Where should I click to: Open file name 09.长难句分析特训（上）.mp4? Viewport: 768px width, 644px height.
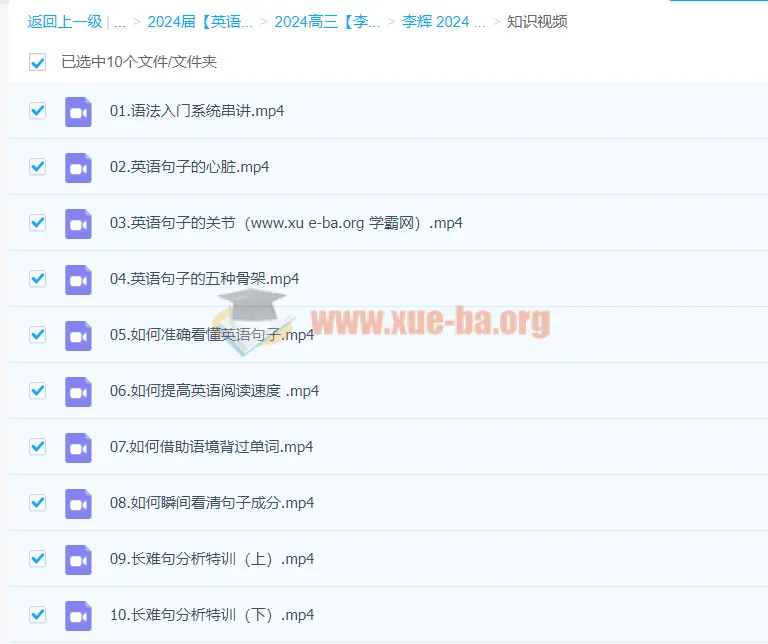tap(212, 559)
